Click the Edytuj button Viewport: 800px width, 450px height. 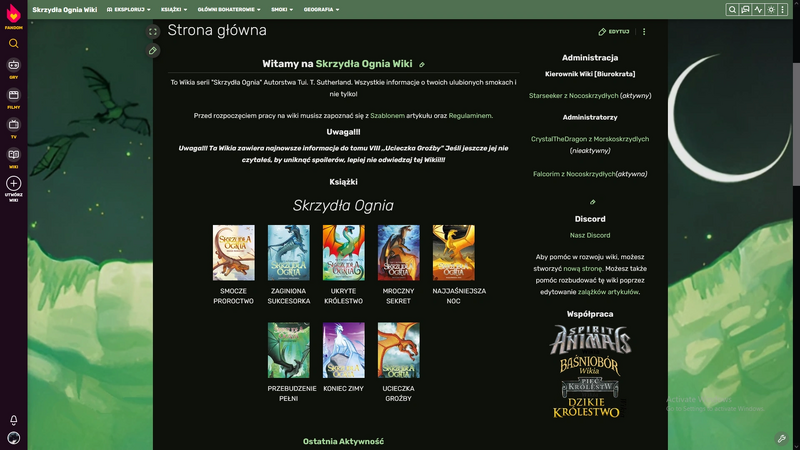click(614, 32)
